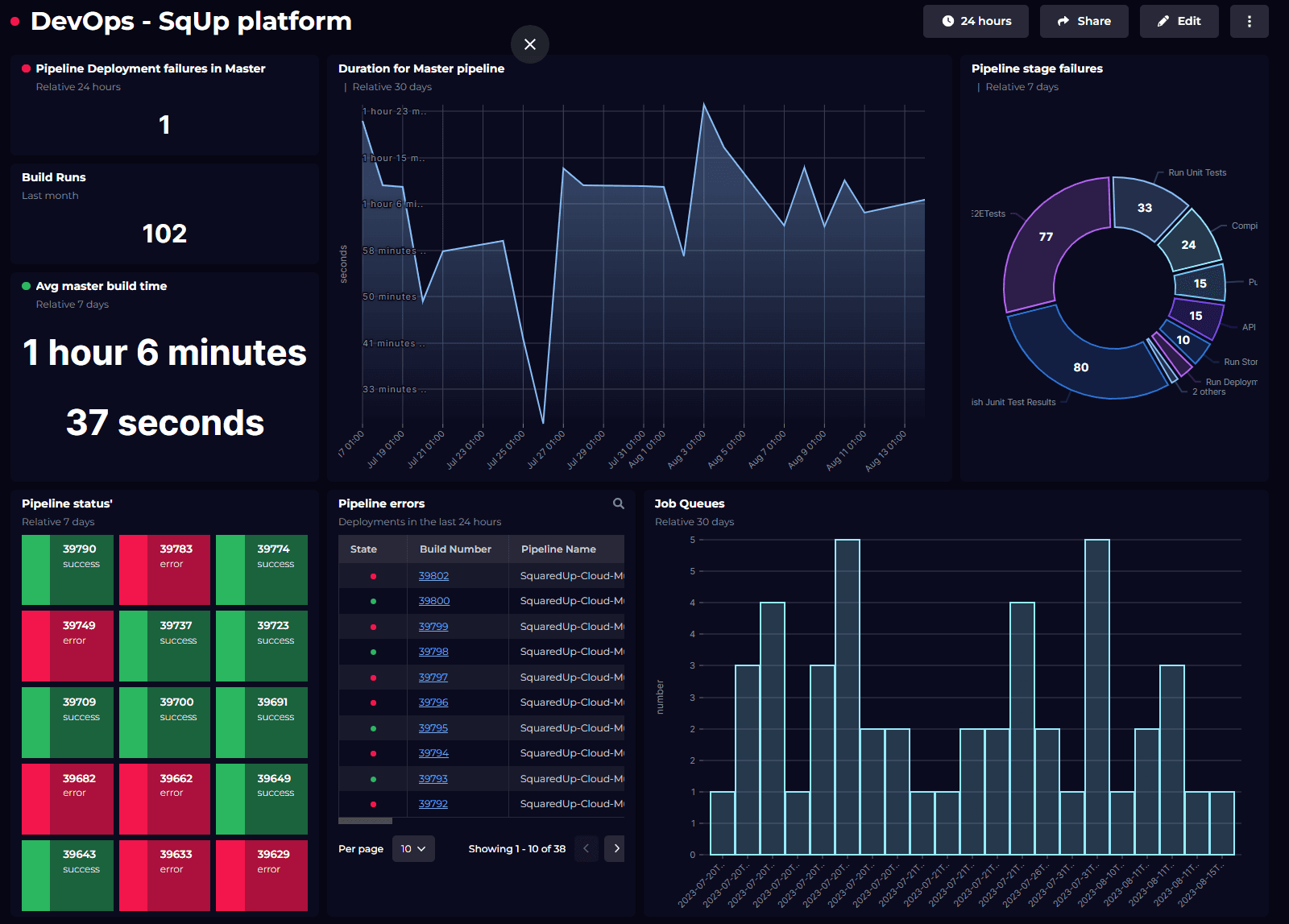Click the State column header
This screenshot has width=1289, height=924.
[x=363, y=549]
